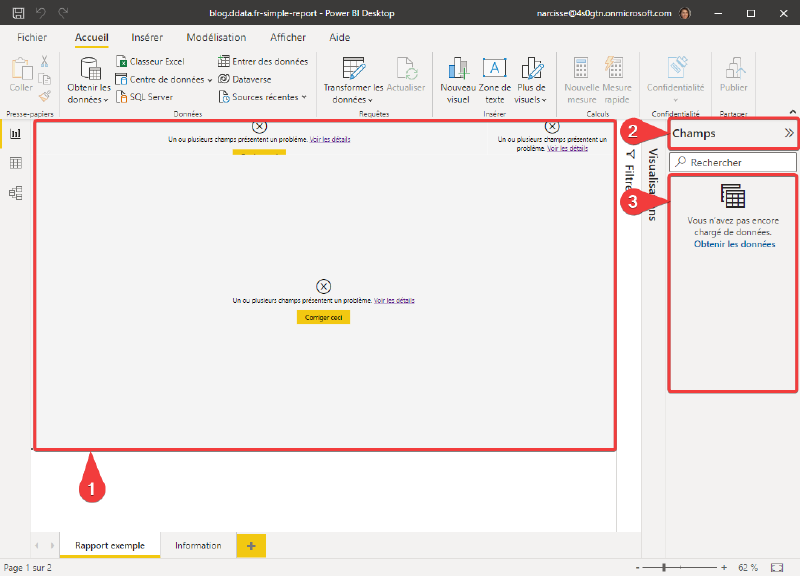800x576 pixels.
Task: Insert a Zone de texte
Action: pos(494,80)
